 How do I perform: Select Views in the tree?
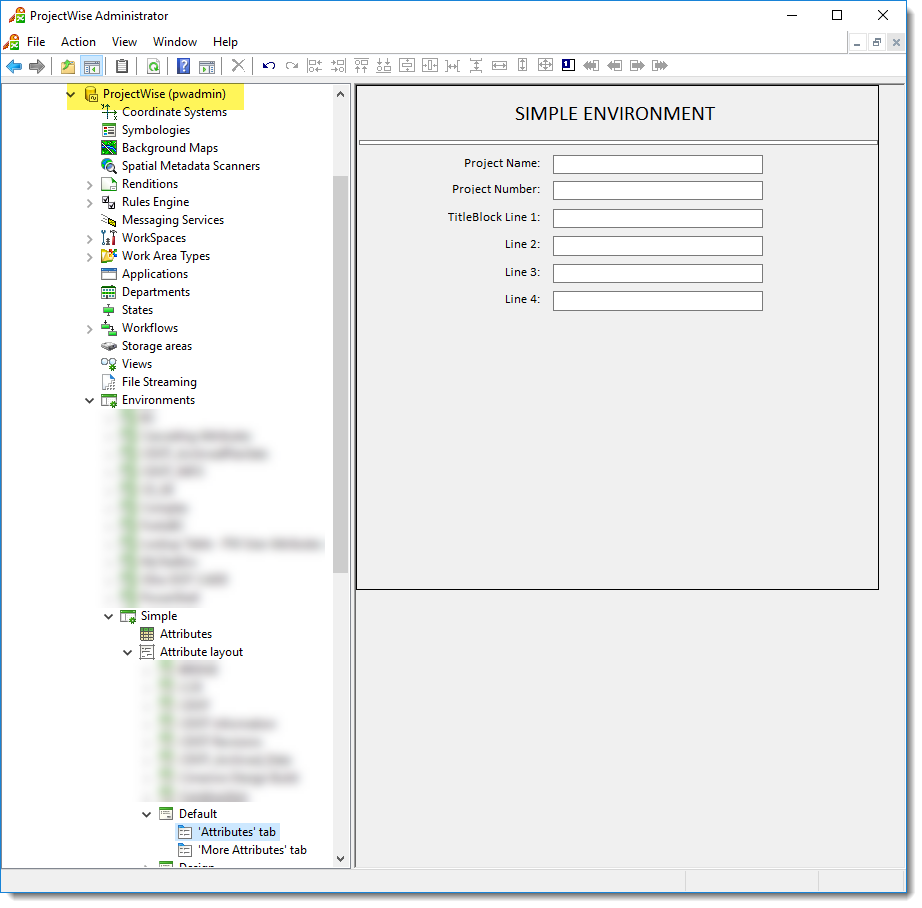(136, 364)
